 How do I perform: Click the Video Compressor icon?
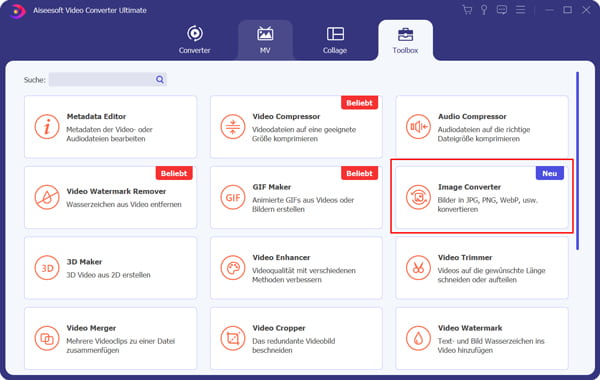[233, 127]
